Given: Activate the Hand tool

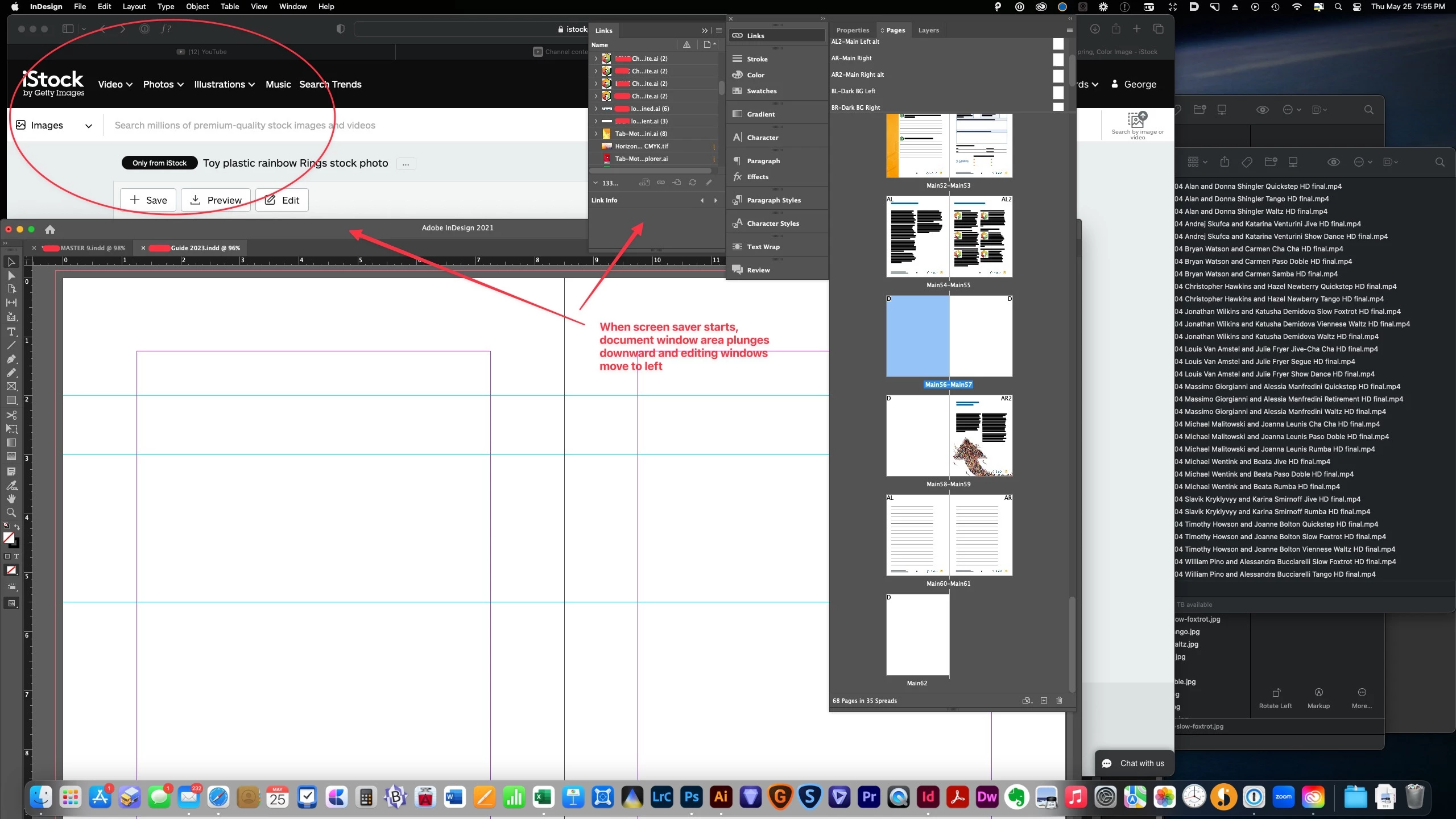Looking at the screenshot, I should pos(11,499).
